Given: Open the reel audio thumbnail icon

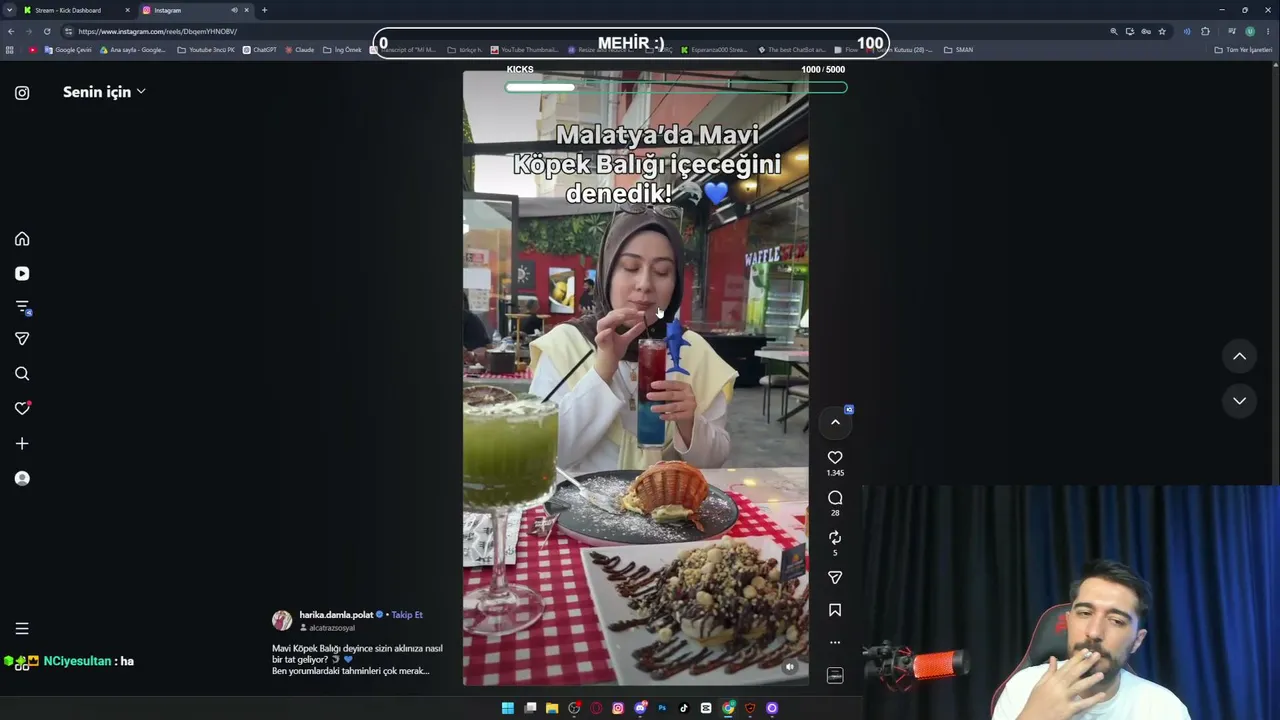Looking at the screenshot, I should pos(835,676).
